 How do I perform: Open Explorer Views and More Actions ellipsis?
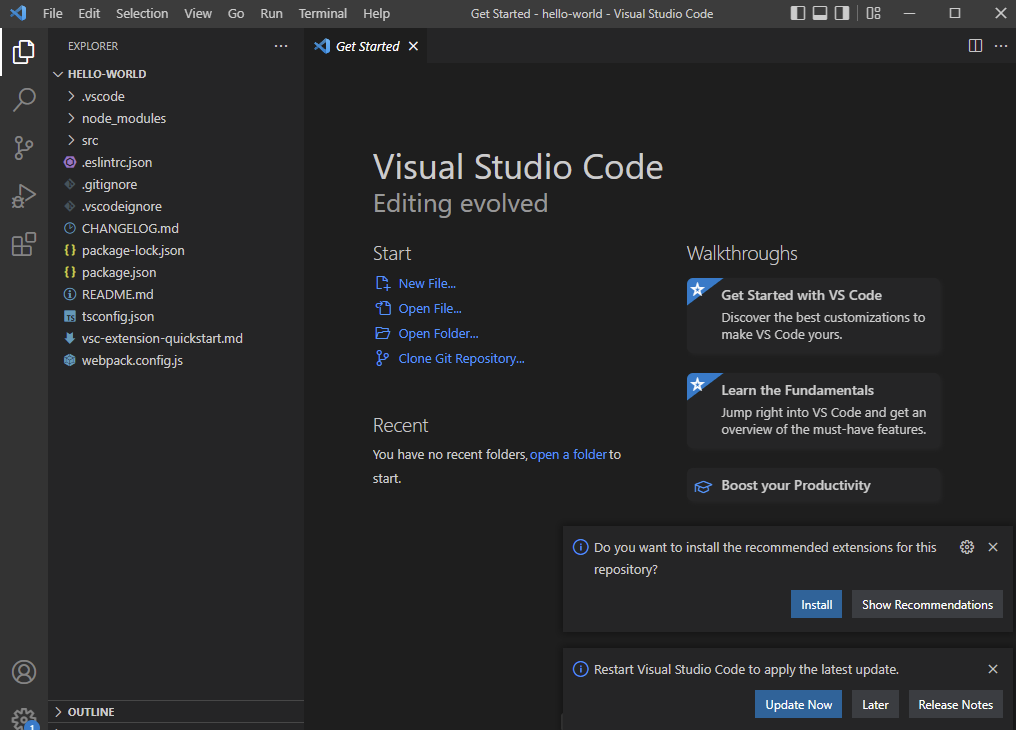tap(281, 45)
